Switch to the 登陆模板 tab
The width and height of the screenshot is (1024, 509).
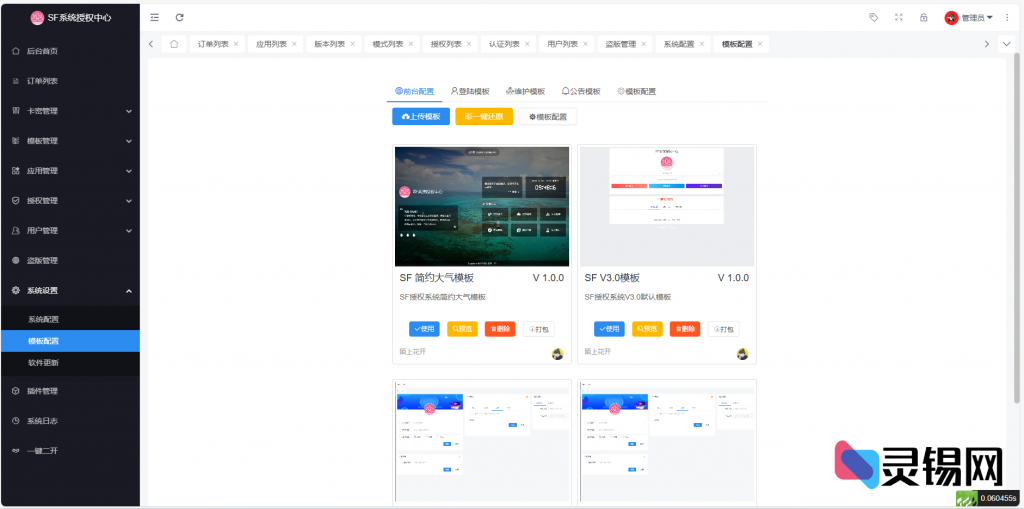coord(470,91)
